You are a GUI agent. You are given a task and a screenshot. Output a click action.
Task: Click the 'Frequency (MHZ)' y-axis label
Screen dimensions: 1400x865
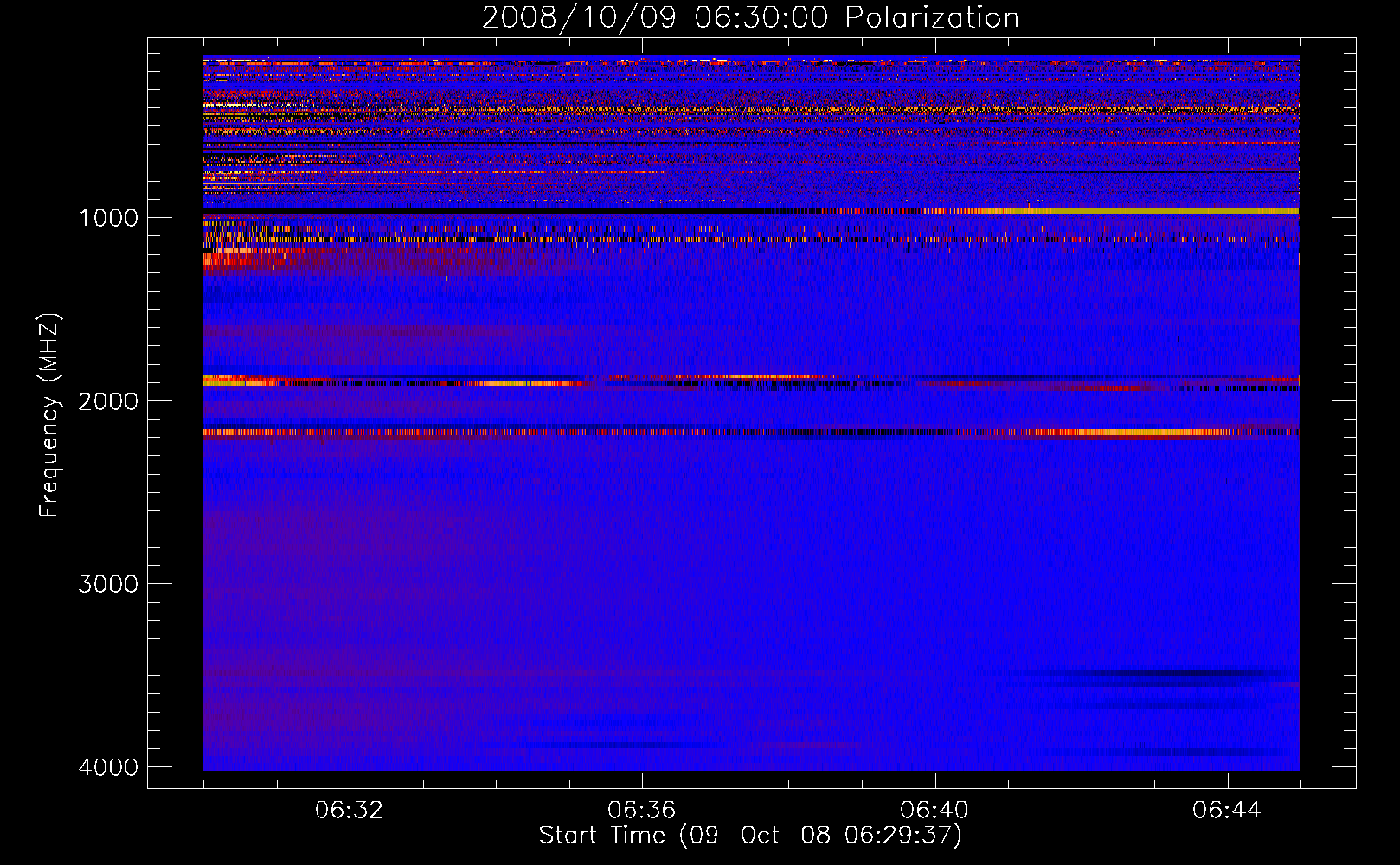tap(49, 415)
